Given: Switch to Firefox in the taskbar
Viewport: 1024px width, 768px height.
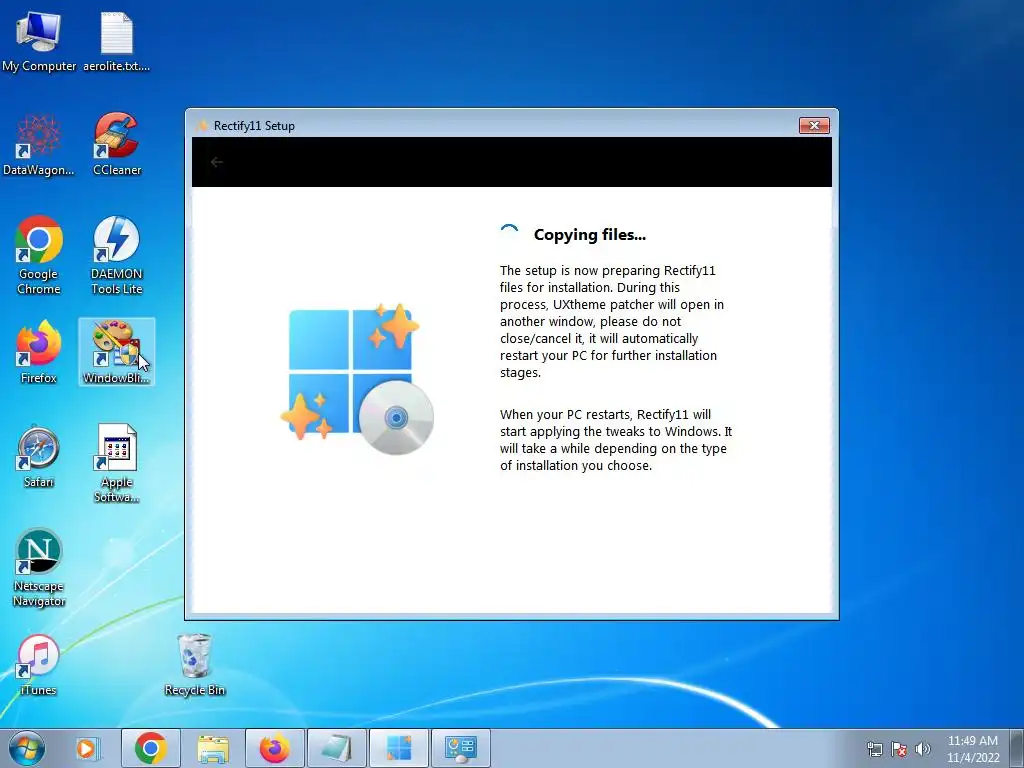Looking at the screenshot, I should [275, 748].
